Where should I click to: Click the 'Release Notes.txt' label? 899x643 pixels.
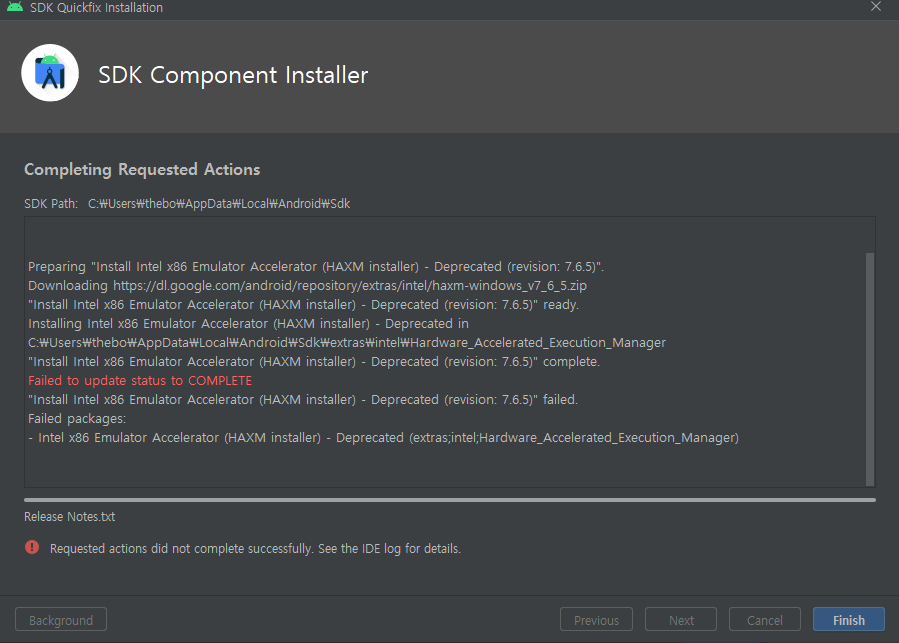[x=69, y=517]
